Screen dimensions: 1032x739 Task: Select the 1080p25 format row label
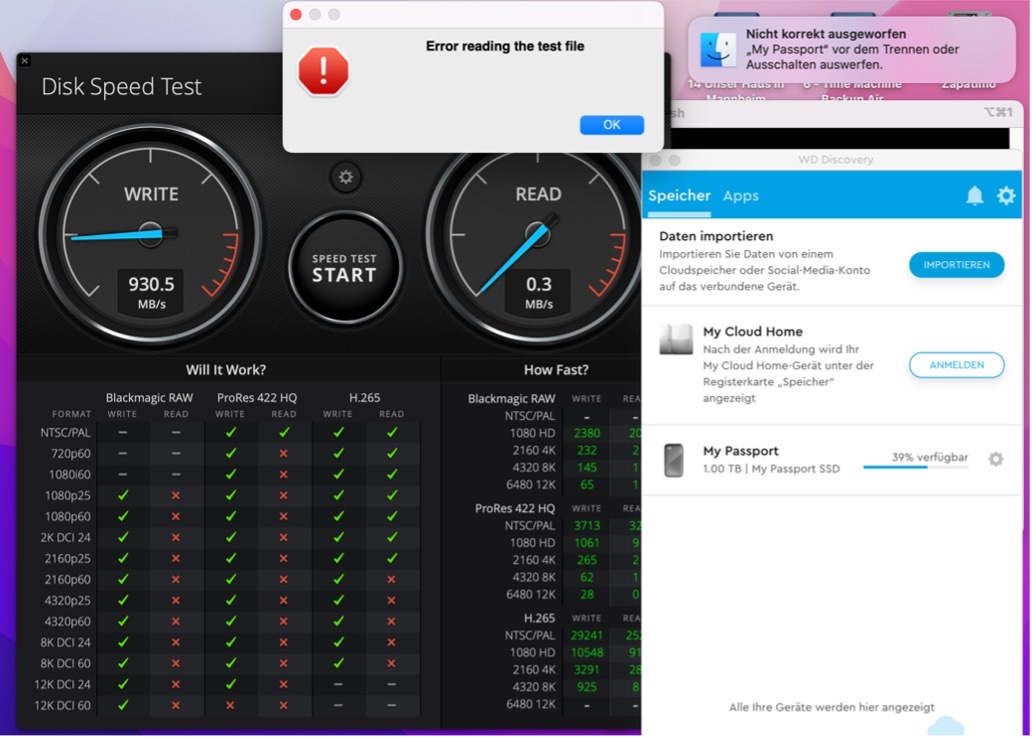[x=67, y=496]
